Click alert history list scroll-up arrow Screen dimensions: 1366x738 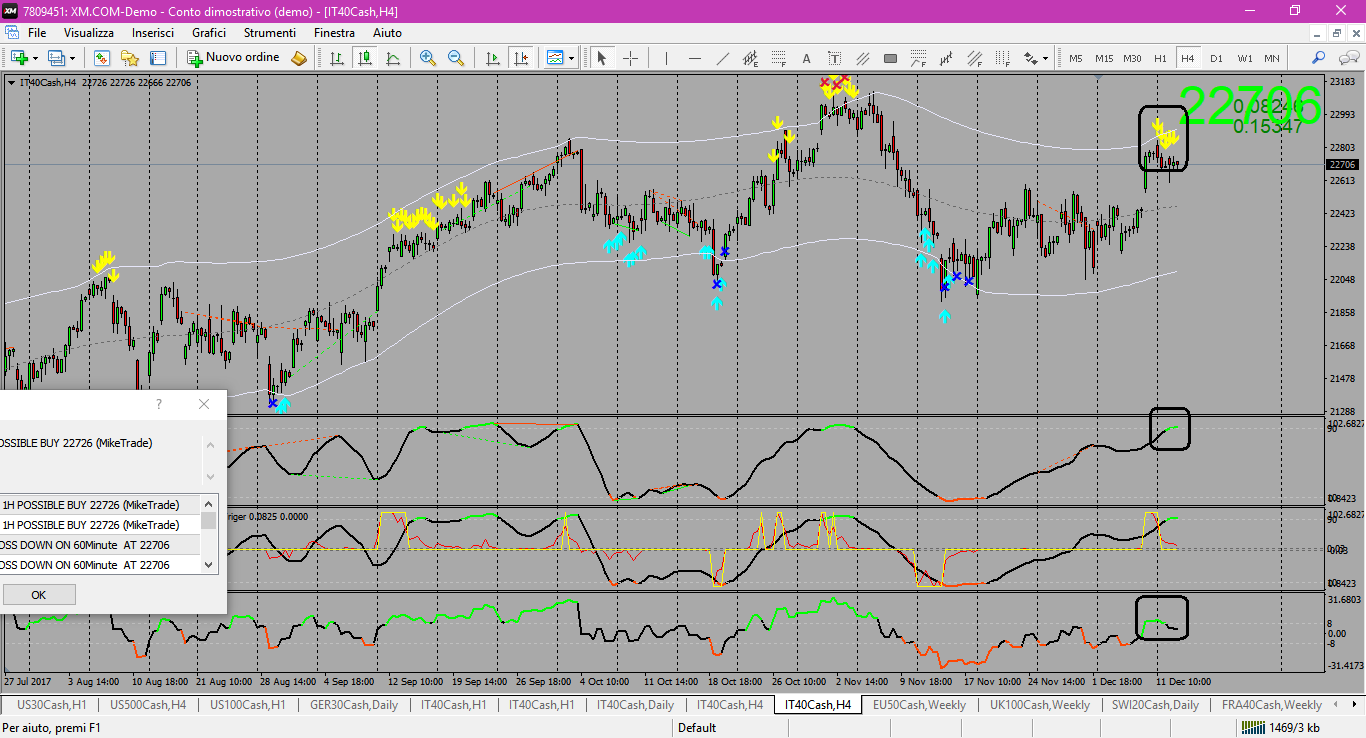point(209,504)
